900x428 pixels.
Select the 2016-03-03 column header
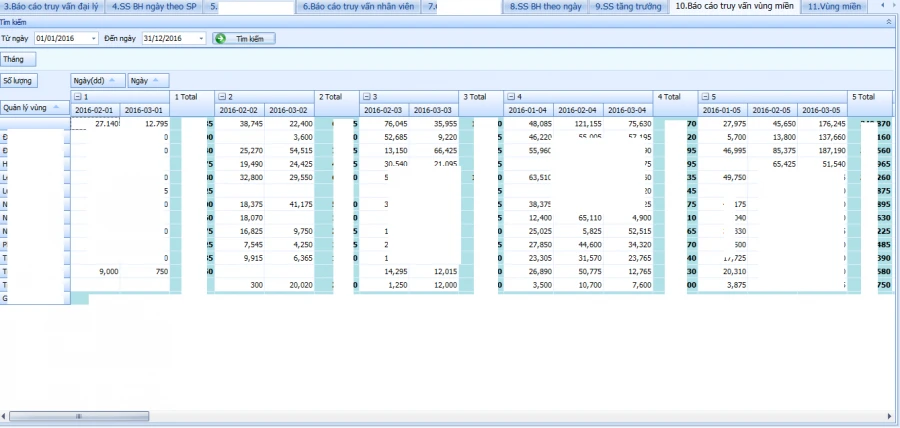(434, 110)
